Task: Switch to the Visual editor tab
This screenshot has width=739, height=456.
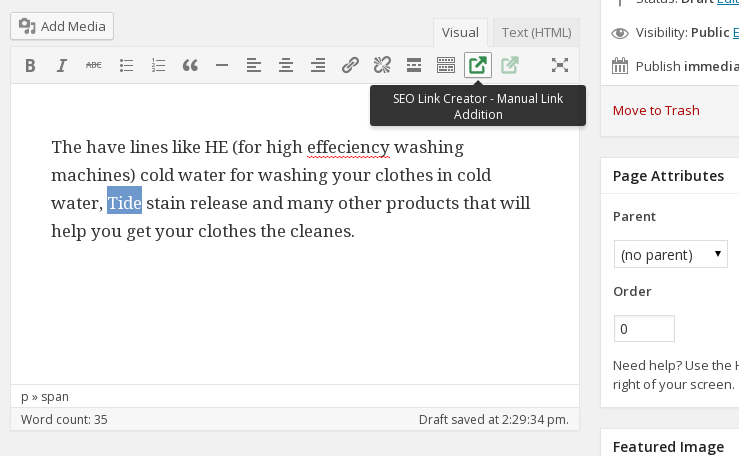Action: 460,33
